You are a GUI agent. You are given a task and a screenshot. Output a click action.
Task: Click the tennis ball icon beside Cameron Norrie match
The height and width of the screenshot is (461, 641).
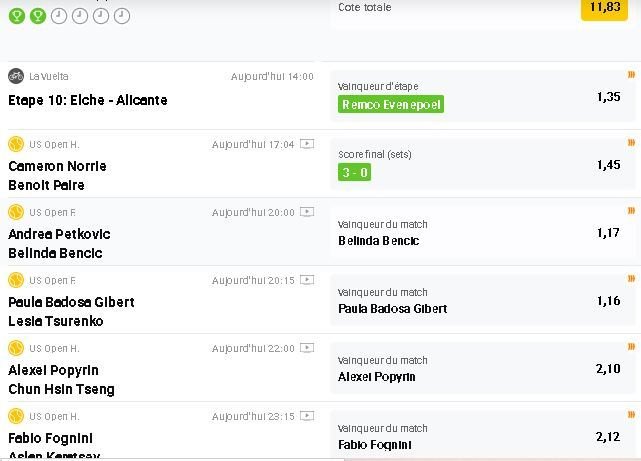coord(16,144)
